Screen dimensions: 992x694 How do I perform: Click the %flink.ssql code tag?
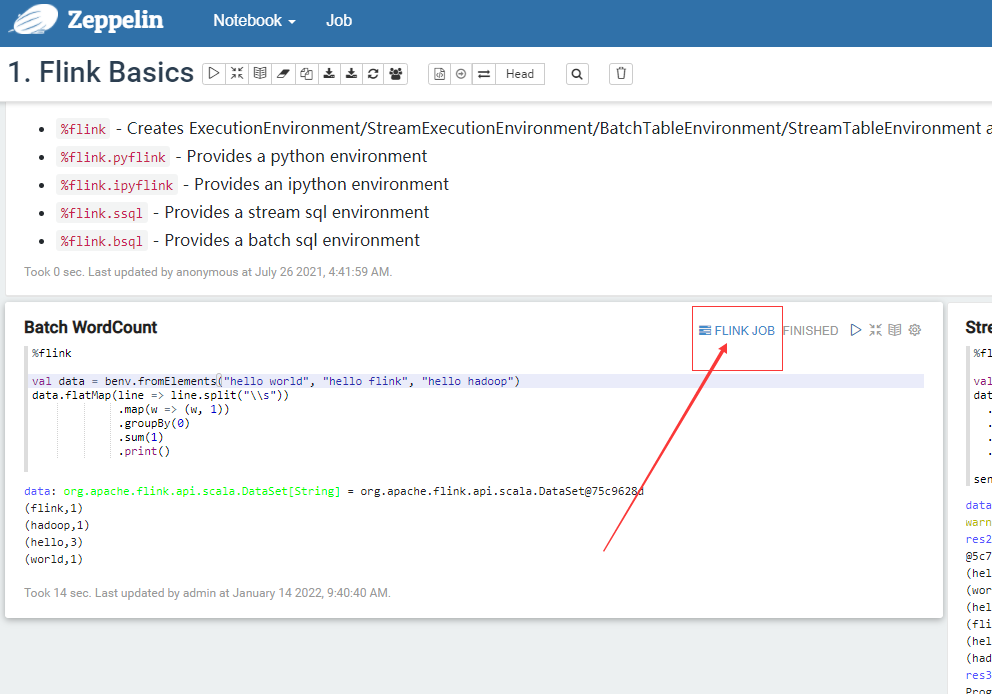click(102, 213)
